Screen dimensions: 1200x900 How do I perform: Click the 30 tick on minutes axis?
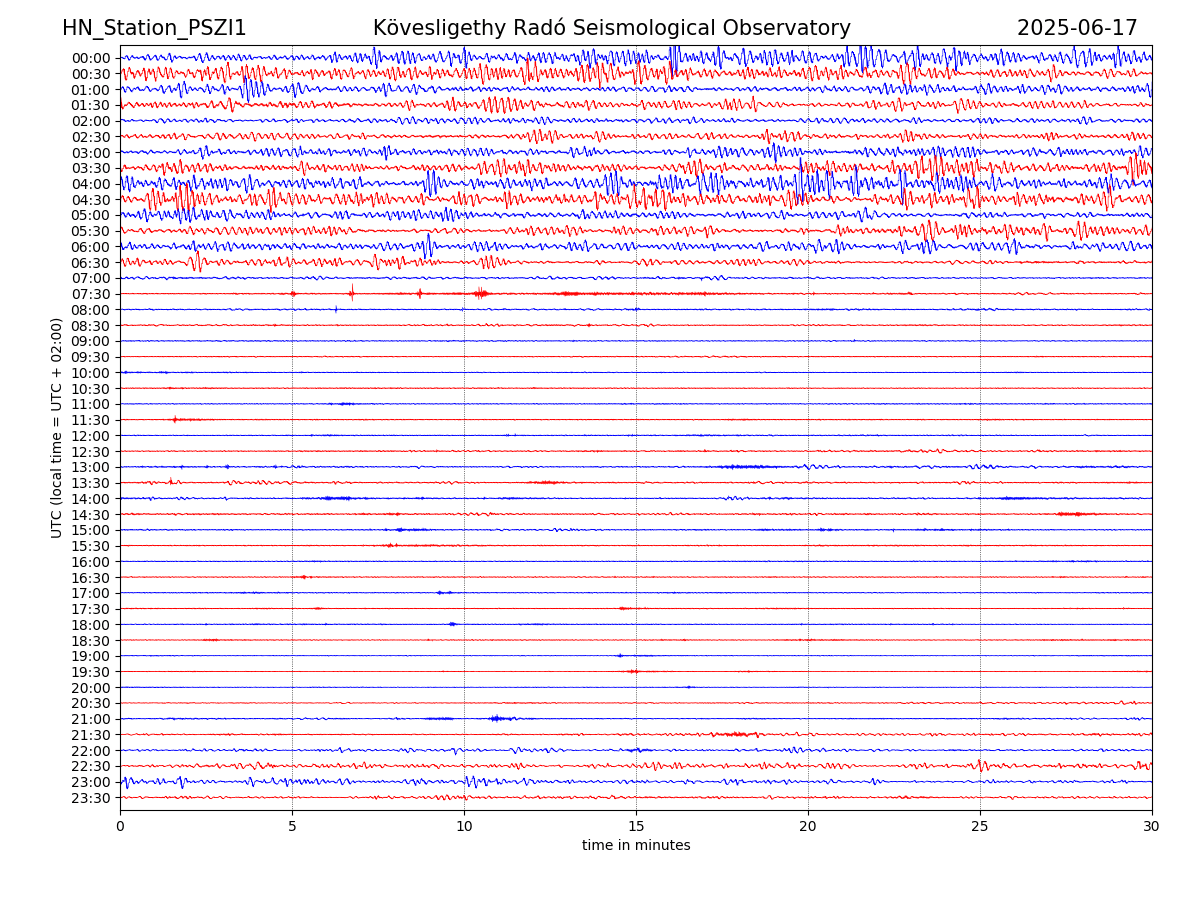click(1152, 827)
